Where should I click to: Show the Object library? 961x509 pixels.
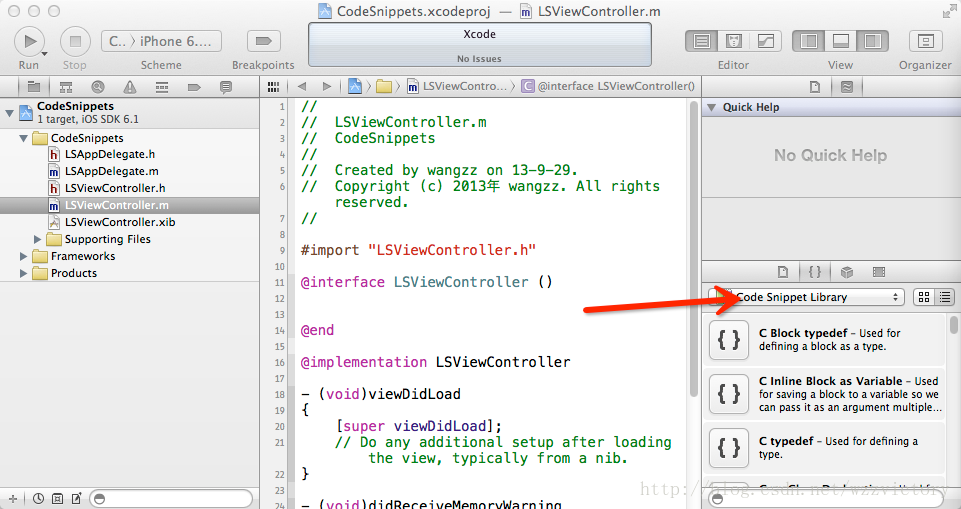(x=847, y=271)
